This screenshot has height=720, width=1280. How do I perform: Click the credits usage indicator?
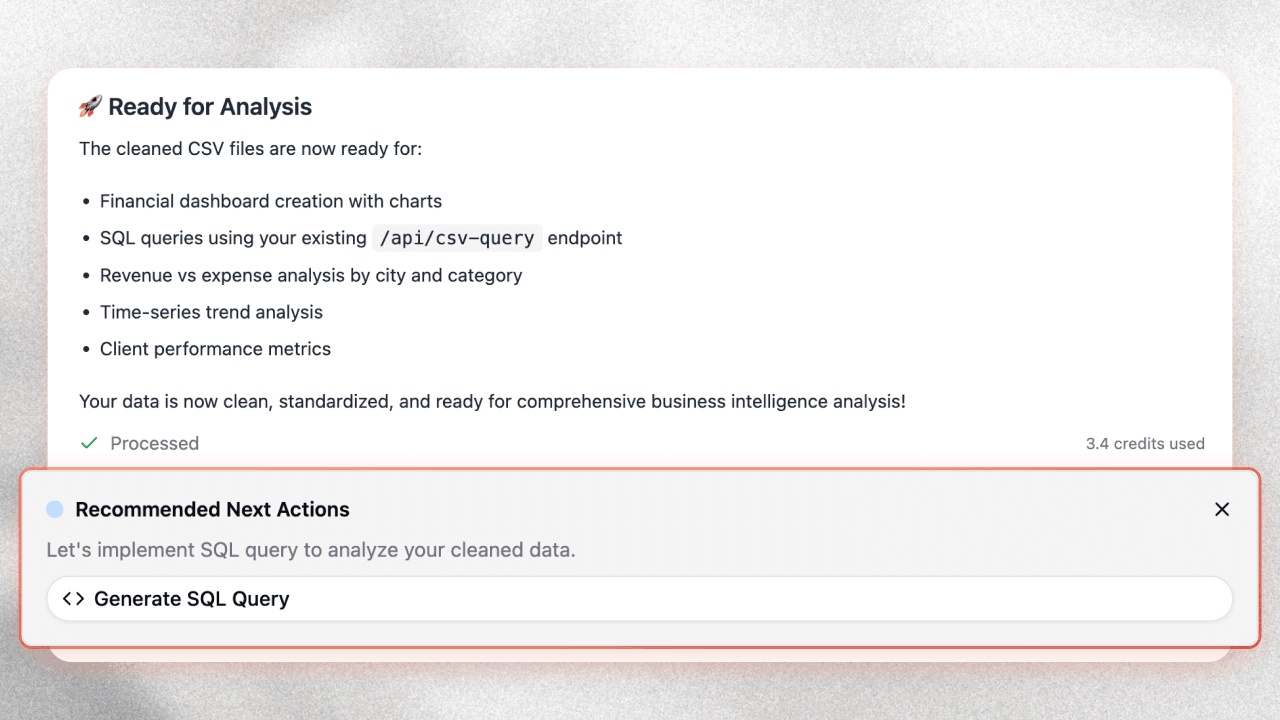click(x=1145, y=443)
